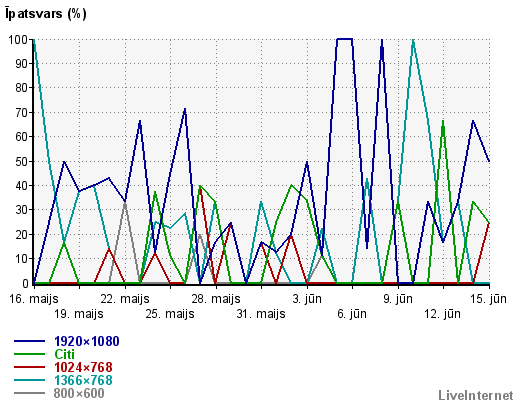Click the 6. jūn date label
520x405 pixels.
[x=352, y=314]
